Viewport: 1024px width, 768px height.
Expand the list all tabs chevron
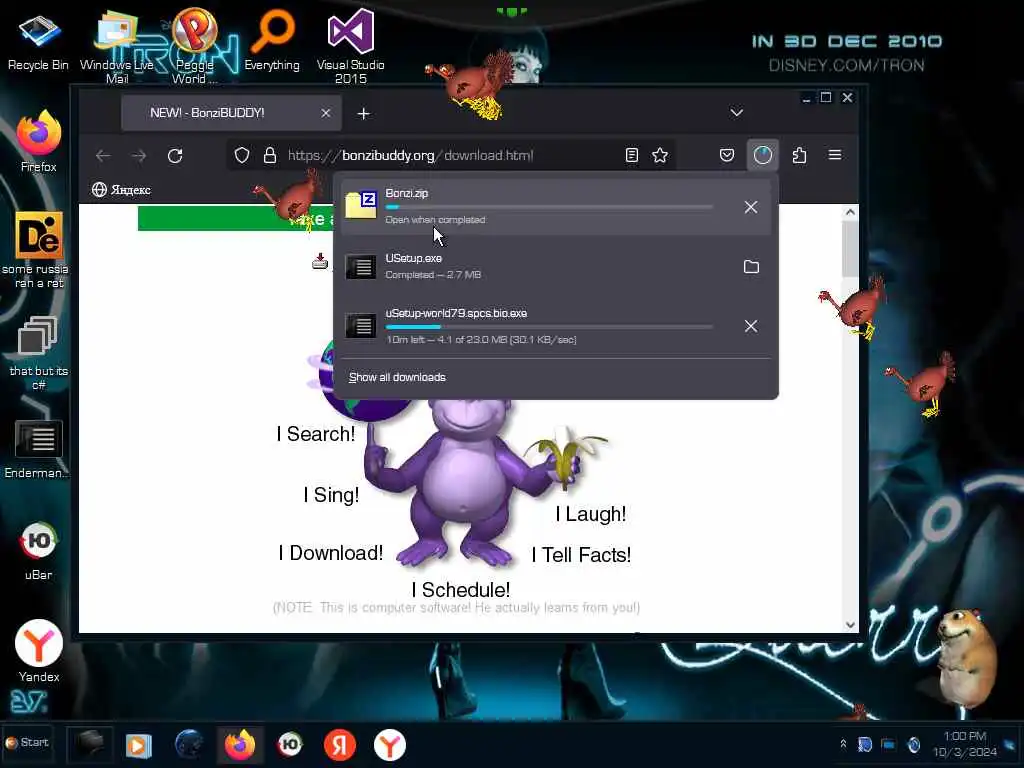737,112
